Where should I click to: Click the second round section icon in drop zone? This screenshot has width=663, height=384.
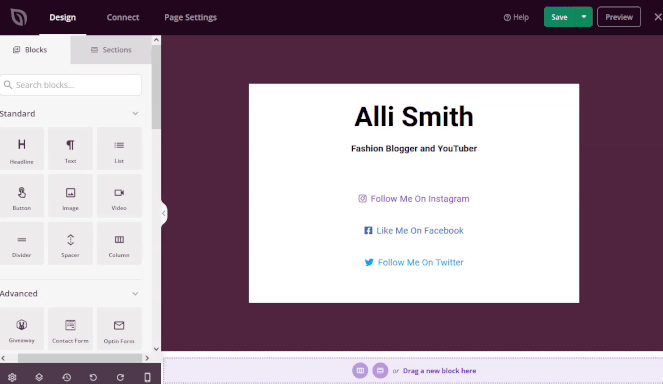pyautogui.click(x=380, y=370)
